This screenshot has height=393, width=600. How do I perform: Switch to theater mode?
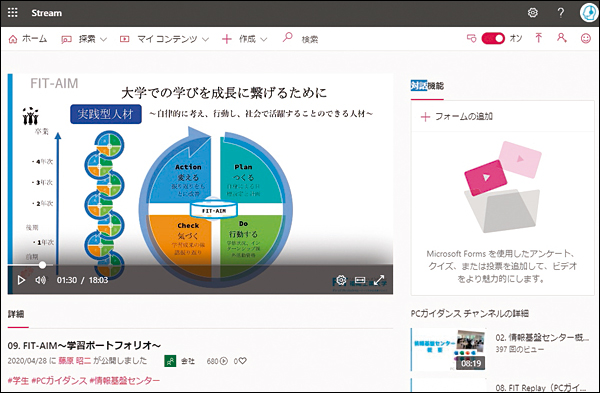[360, 280]
